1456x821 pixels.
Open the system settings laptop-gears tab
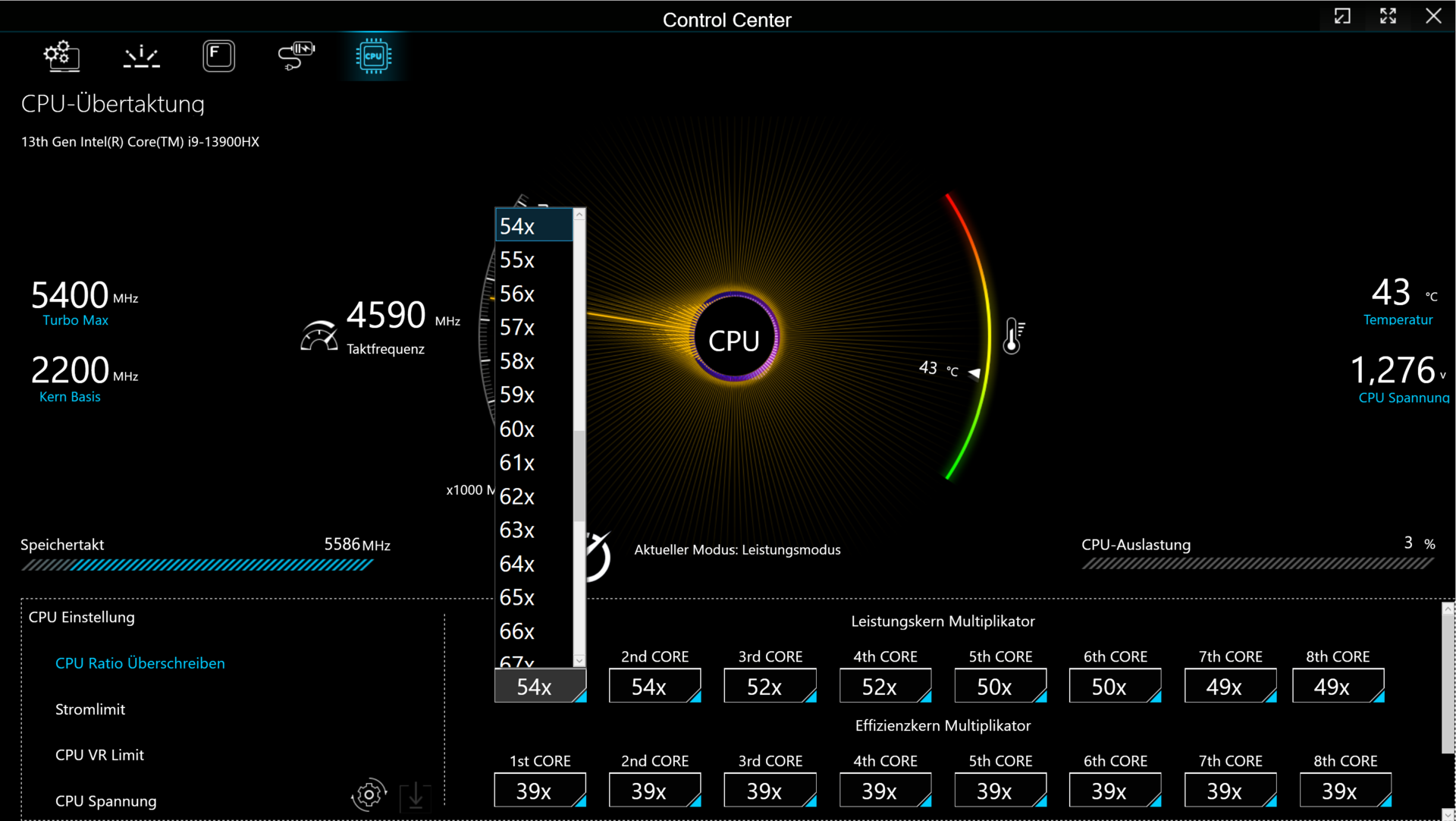(x=61, y=56)
